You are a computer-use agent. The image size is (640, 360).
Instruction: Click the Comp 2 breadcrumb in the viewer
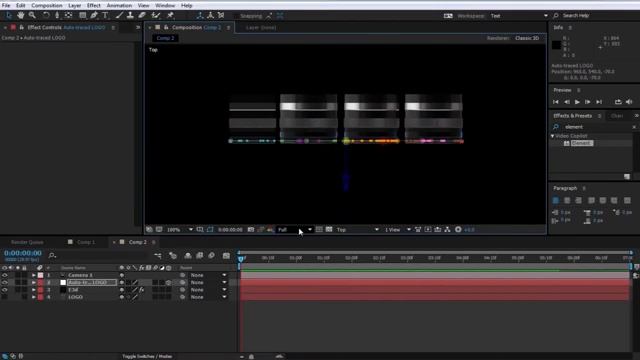point(165,38)
